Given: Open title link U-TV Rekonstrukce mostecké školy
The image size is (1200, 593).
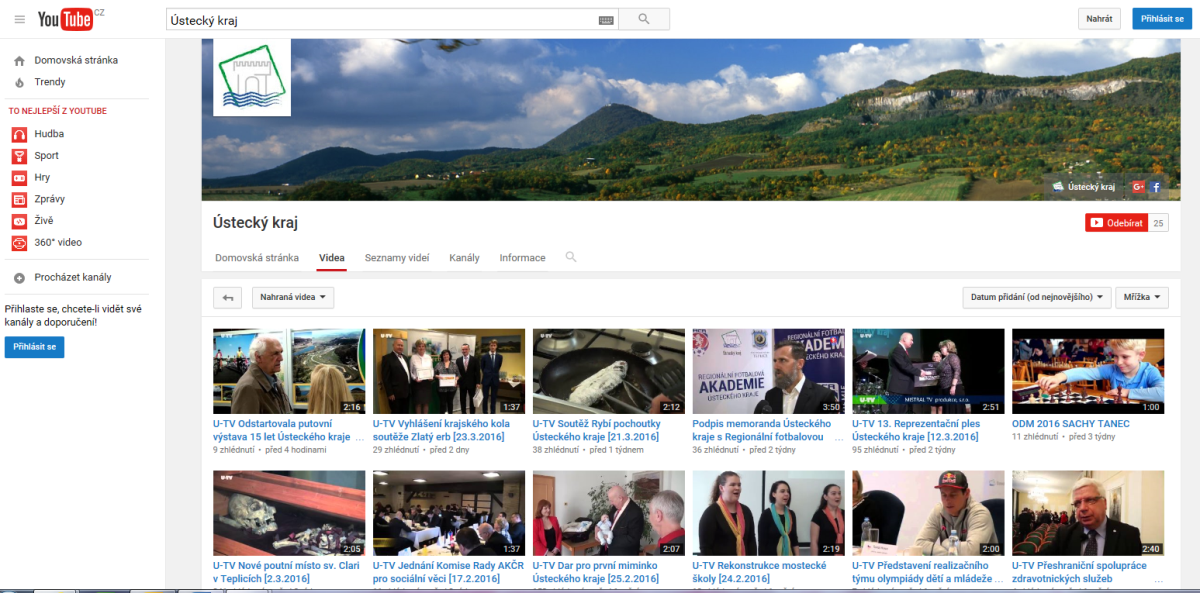Looking at the screenshot, I should [x=759, y=572].
